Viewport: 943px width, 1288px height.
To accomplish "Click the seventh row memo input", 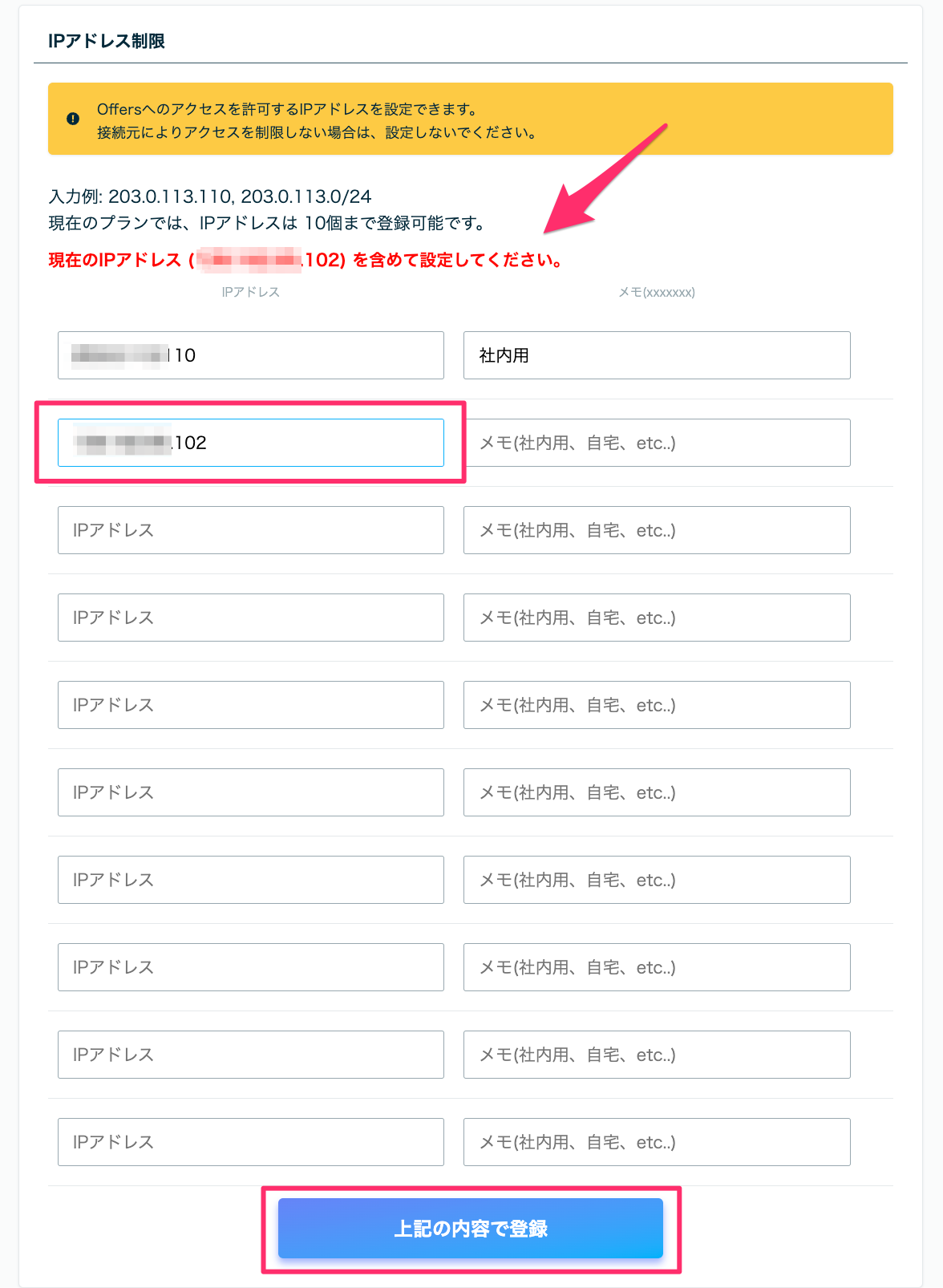I will tap(657, 880).
